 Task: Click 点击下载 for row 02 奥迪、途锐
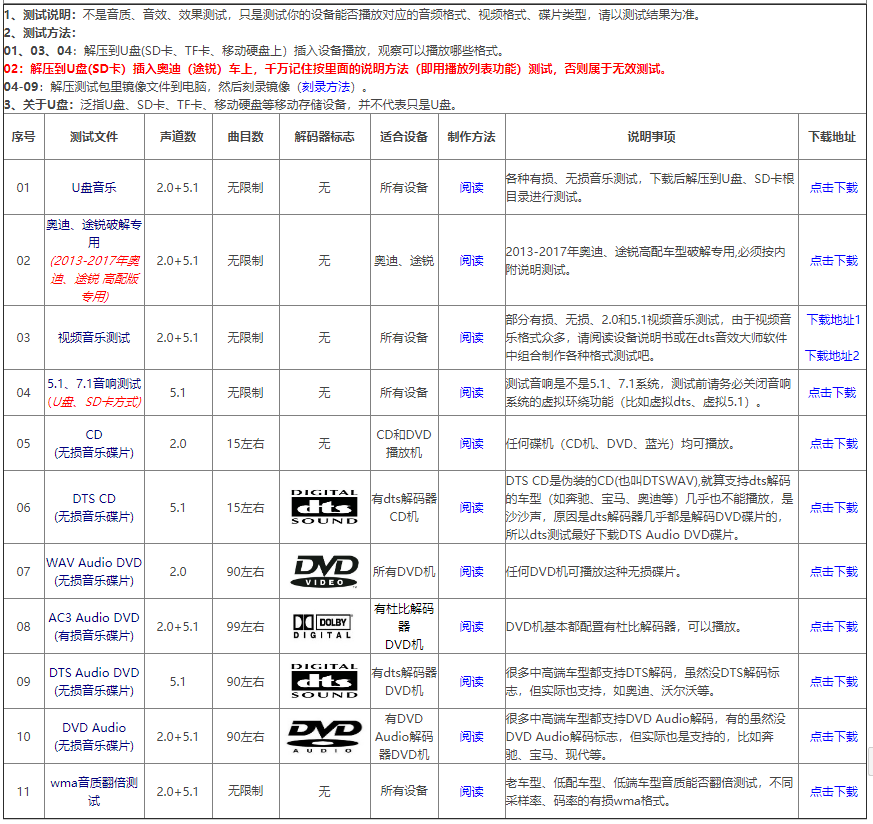[x=833, y=261]
